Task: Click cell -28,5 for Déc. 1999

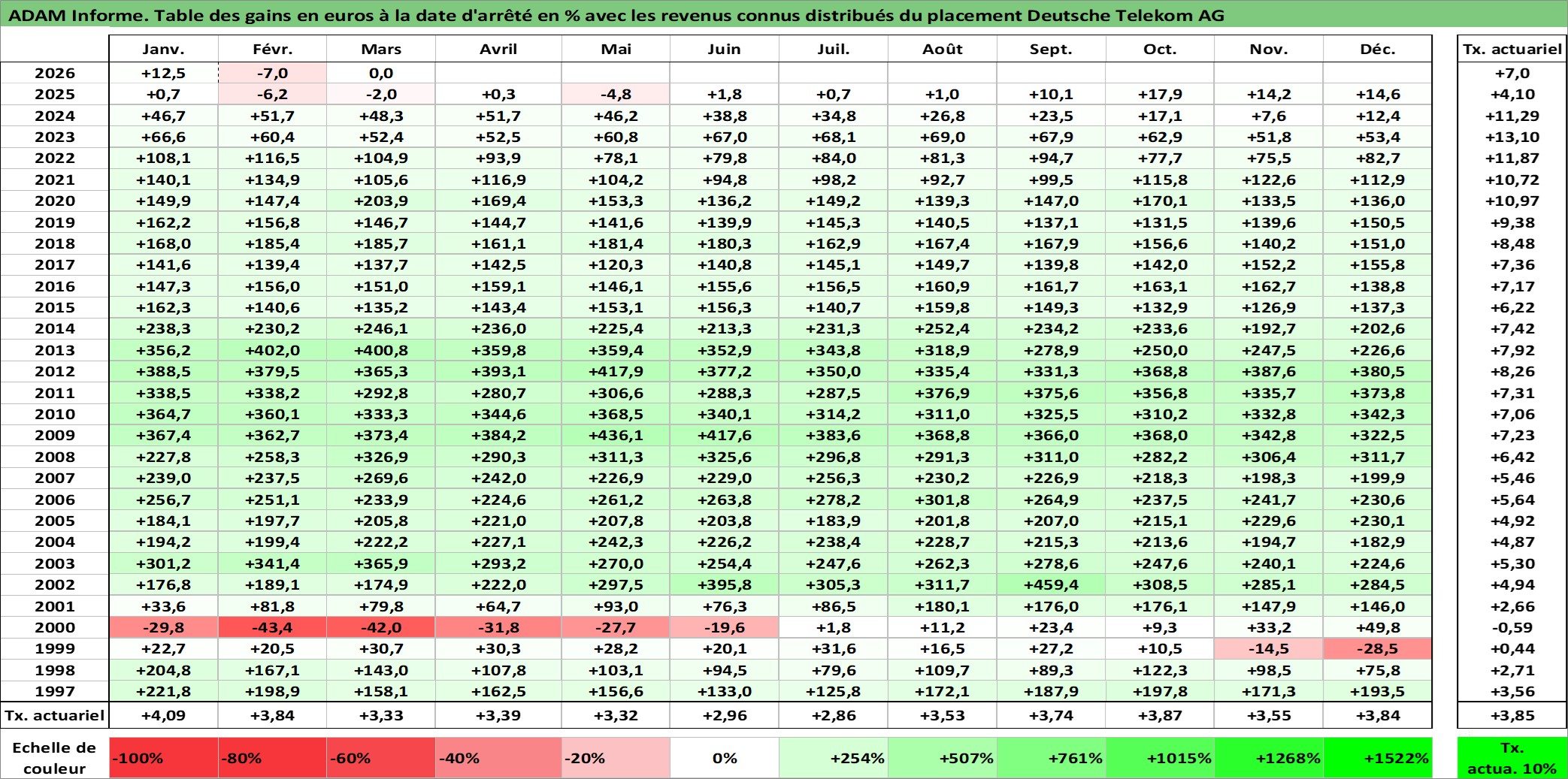Action: pyautogui.click(x=1377, y=648)
